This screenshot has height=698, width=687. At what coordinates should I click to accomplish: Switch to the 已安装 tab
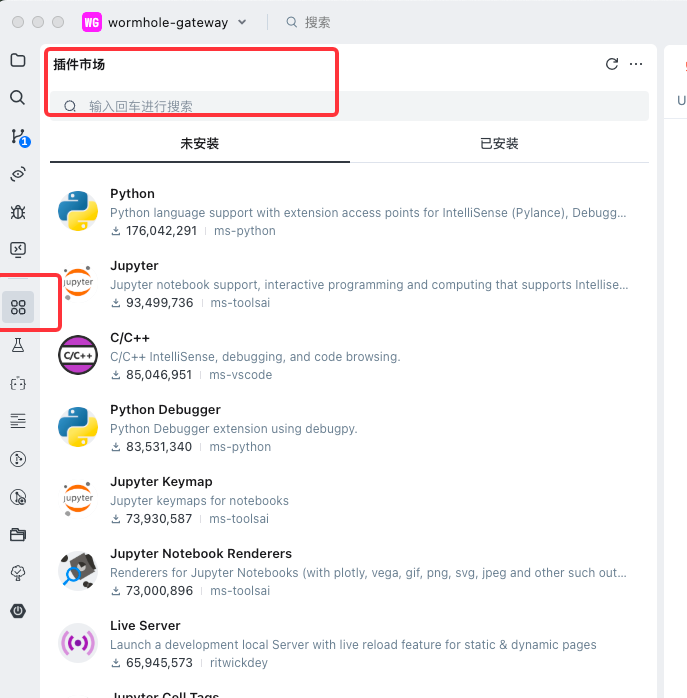coord(499,144)
